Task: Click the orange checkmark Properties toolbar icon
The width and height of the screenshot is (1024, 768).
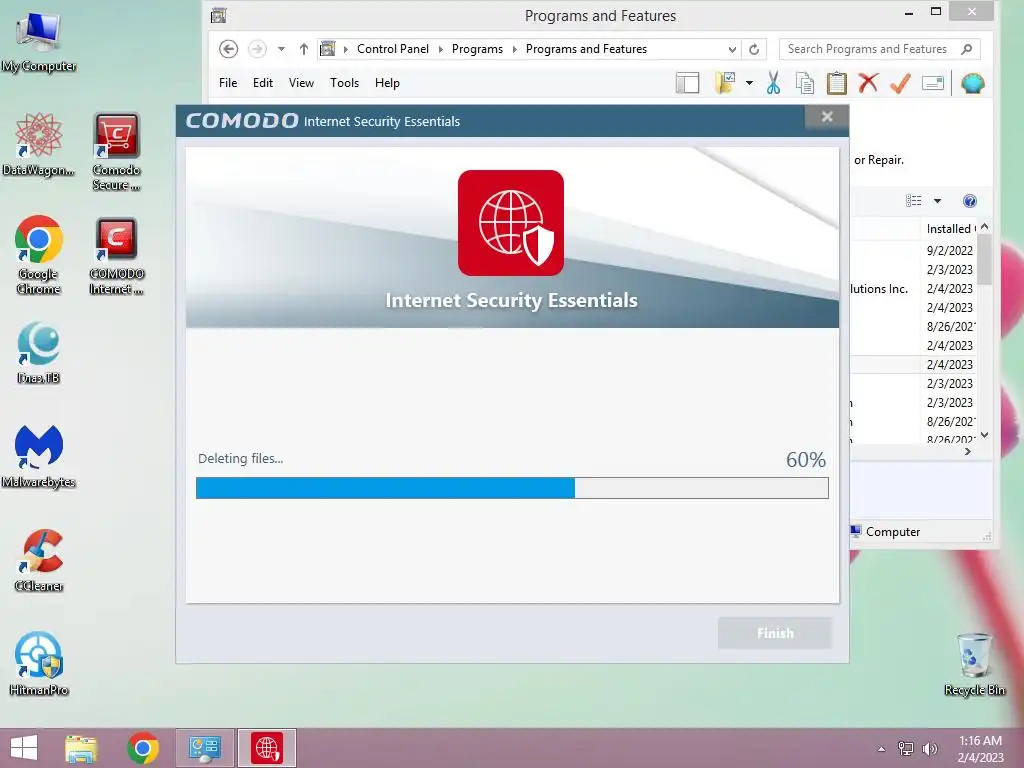Action: tap(900, 83)
